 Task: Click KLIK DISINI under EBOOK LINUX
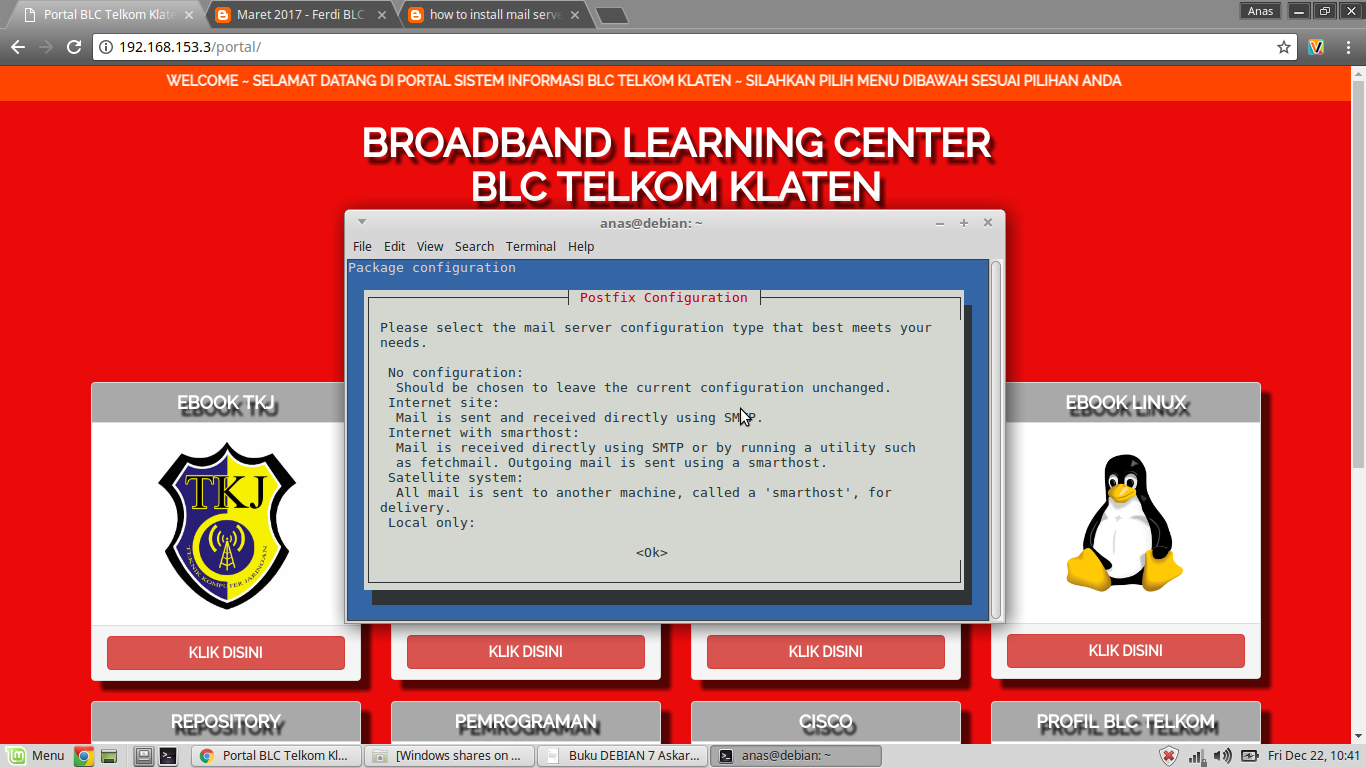1126,651
